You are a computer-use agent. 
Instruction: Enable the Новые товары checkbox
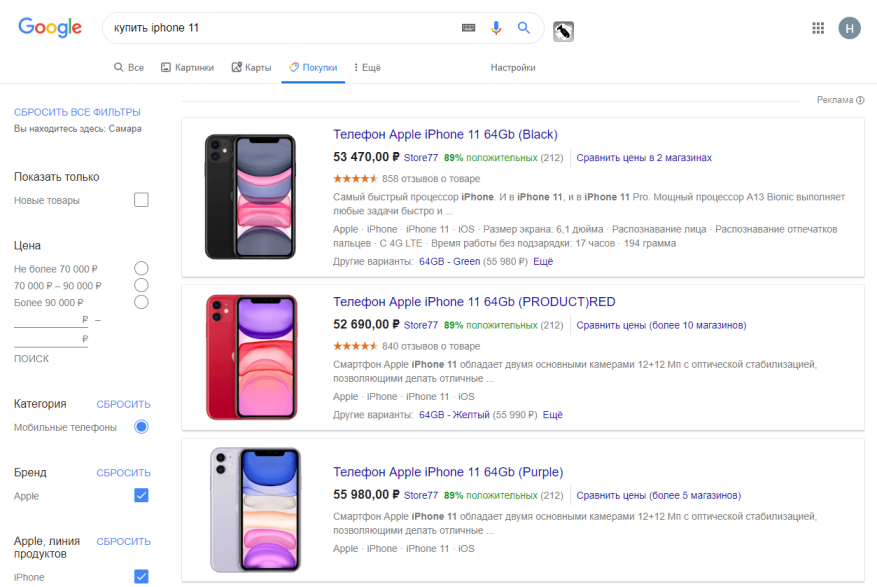point(141,200)
